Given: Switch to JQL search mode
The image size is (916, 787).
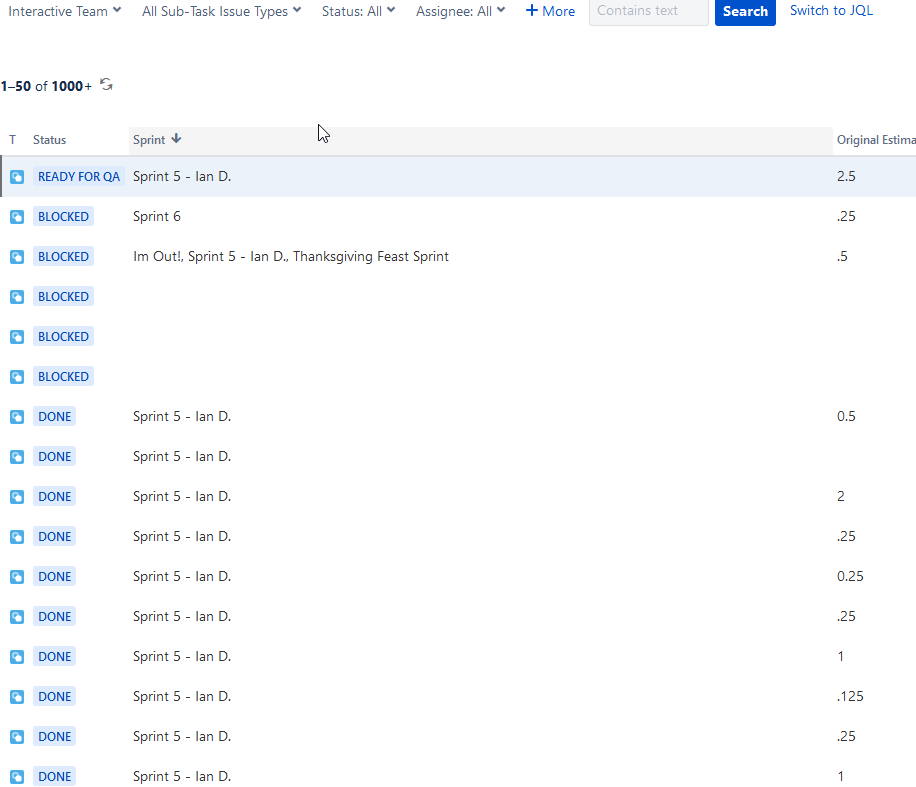Looking at the screenshot, I should 831,11.
